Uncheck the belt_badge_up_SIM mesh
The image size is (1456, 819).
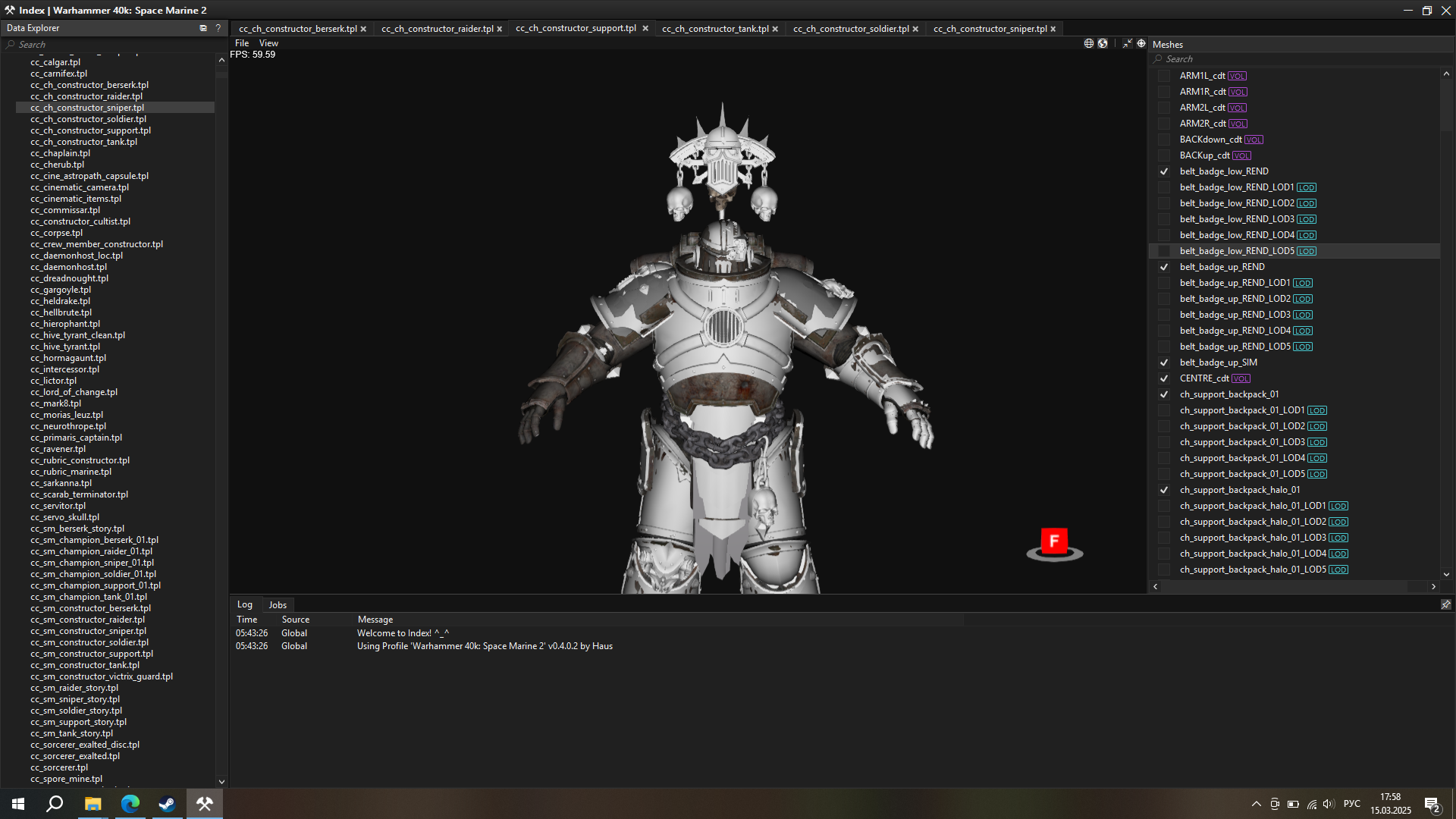(1164, 362)
